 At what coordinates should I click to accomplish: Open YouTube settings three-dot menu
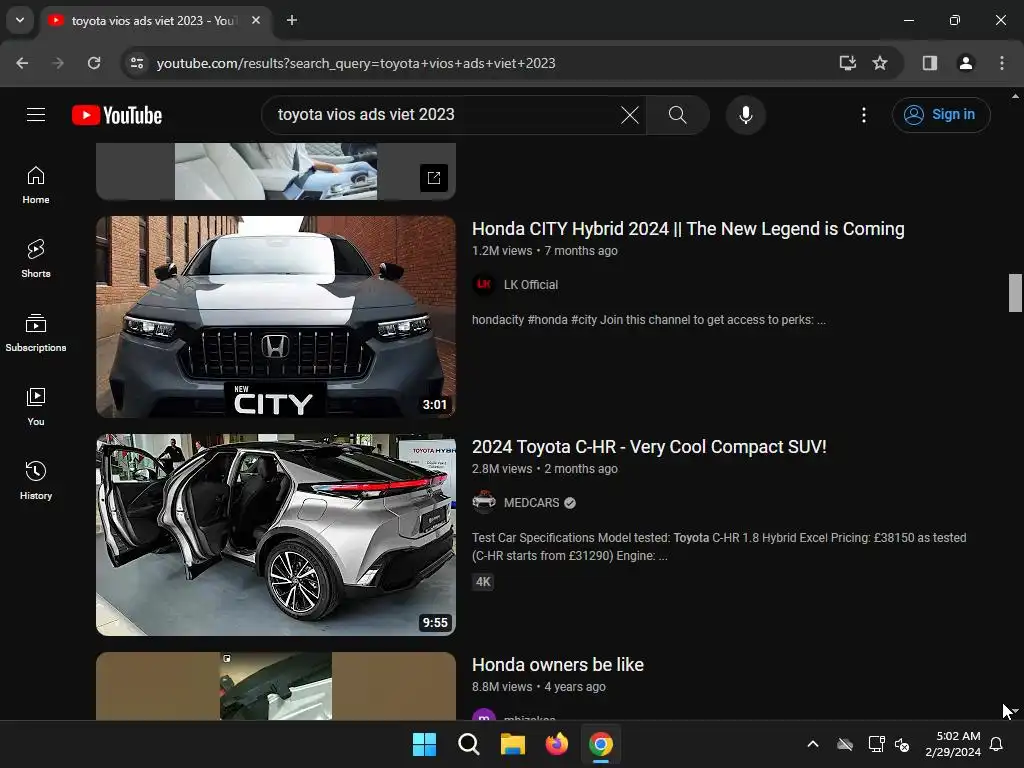tap(863, 115)
